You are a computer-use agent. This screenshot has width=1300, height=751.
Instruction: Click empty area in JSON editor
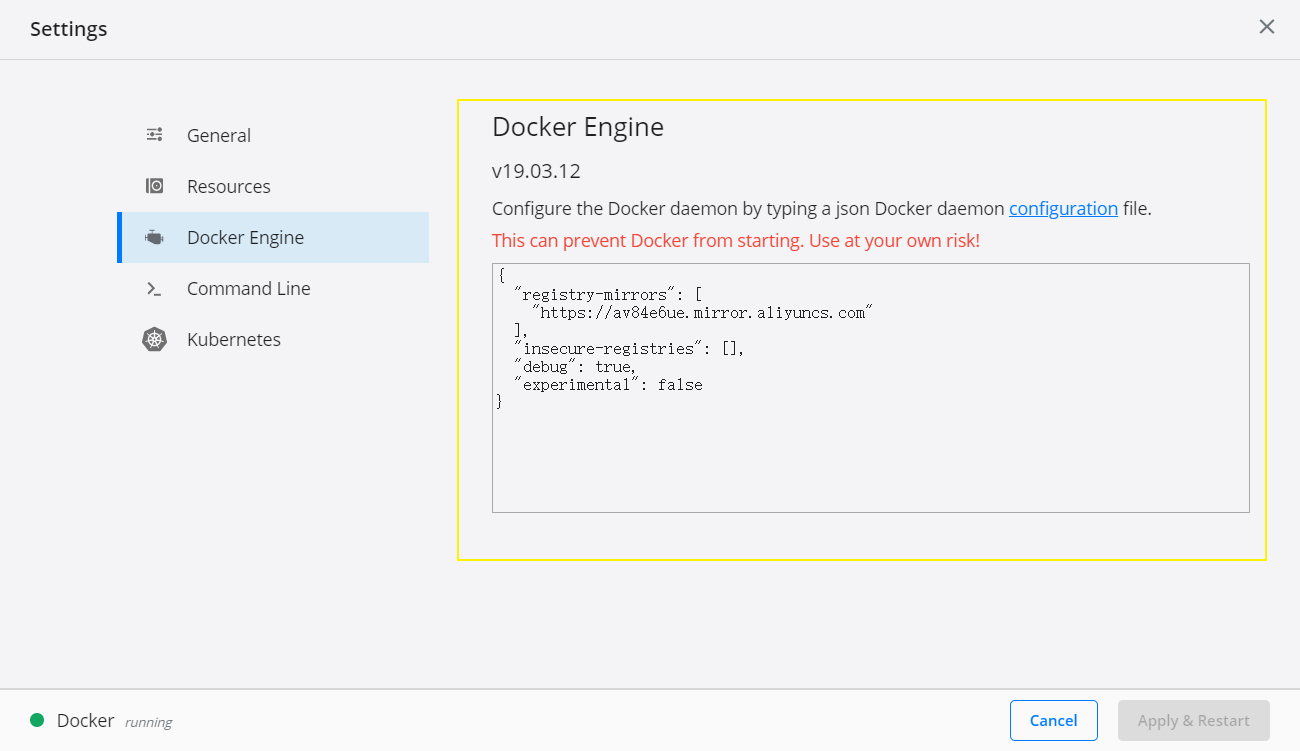870,460
